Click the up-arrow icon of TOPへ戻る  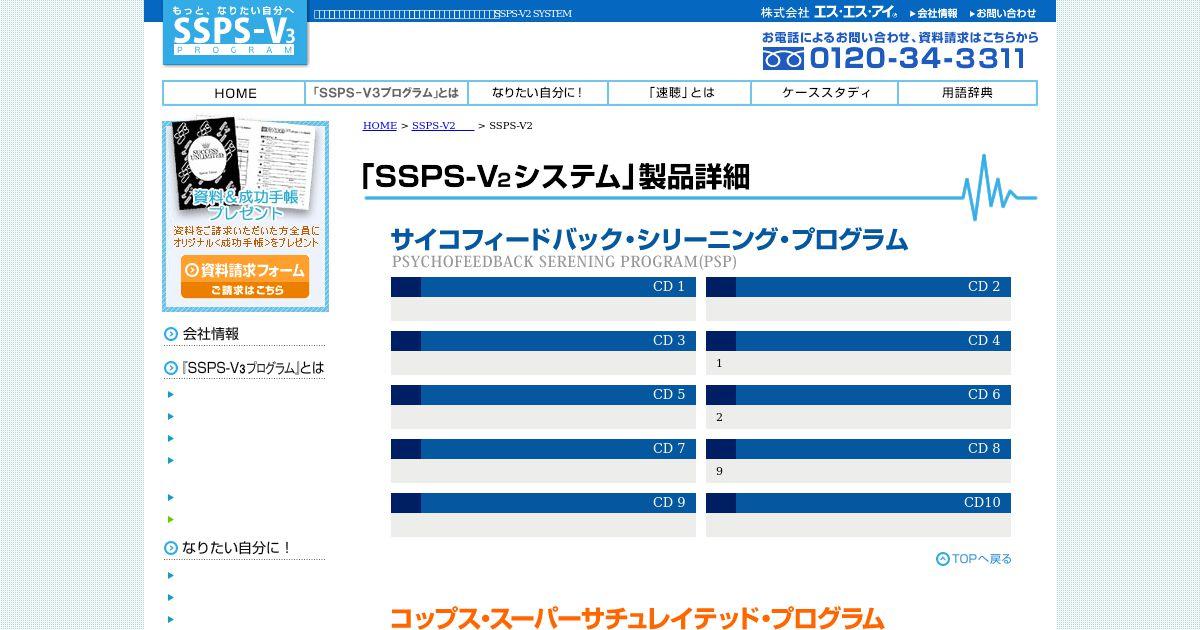pyautogui.click(x=943, y=559)
